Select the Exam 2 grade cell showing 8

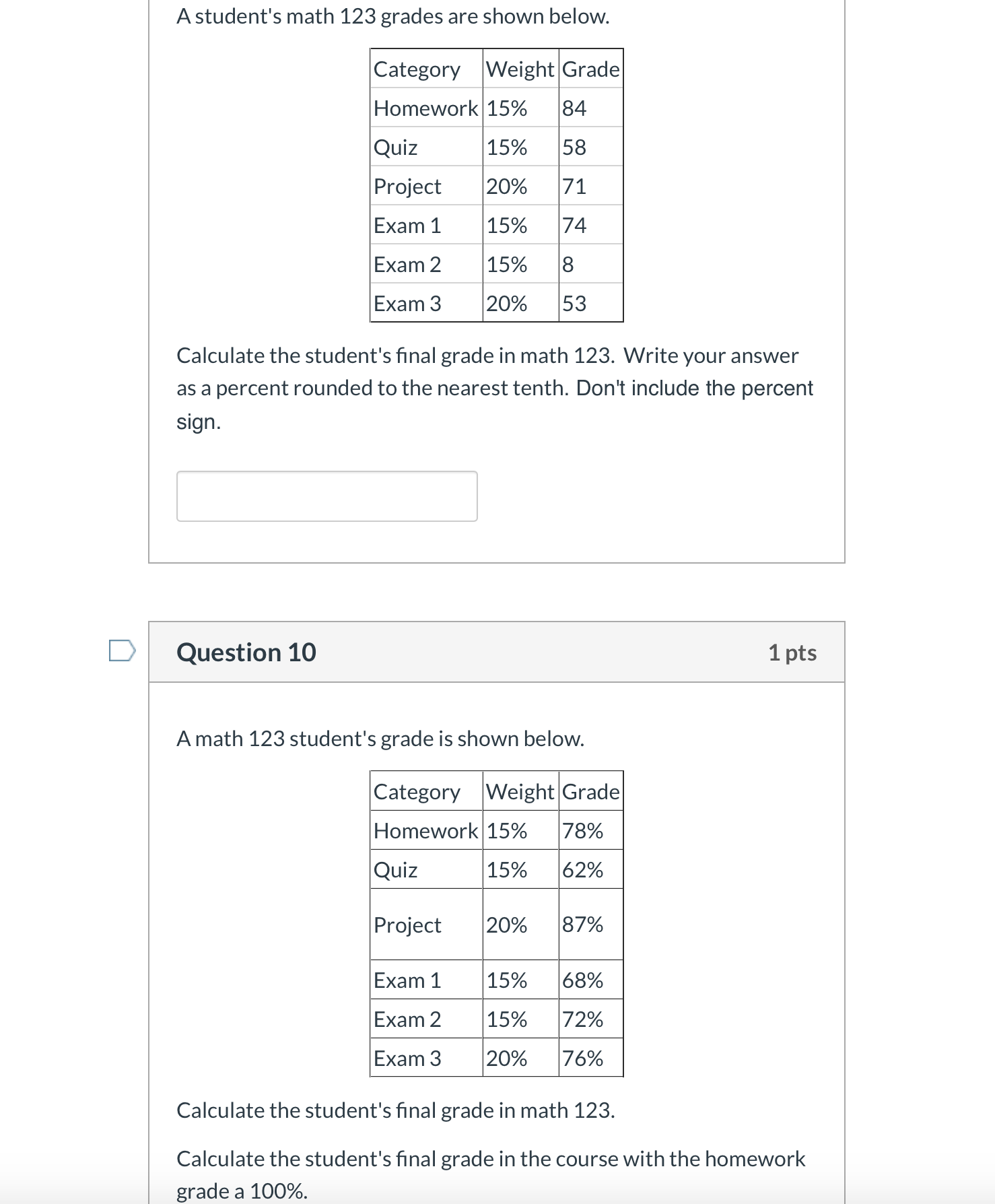coord(568,265)
